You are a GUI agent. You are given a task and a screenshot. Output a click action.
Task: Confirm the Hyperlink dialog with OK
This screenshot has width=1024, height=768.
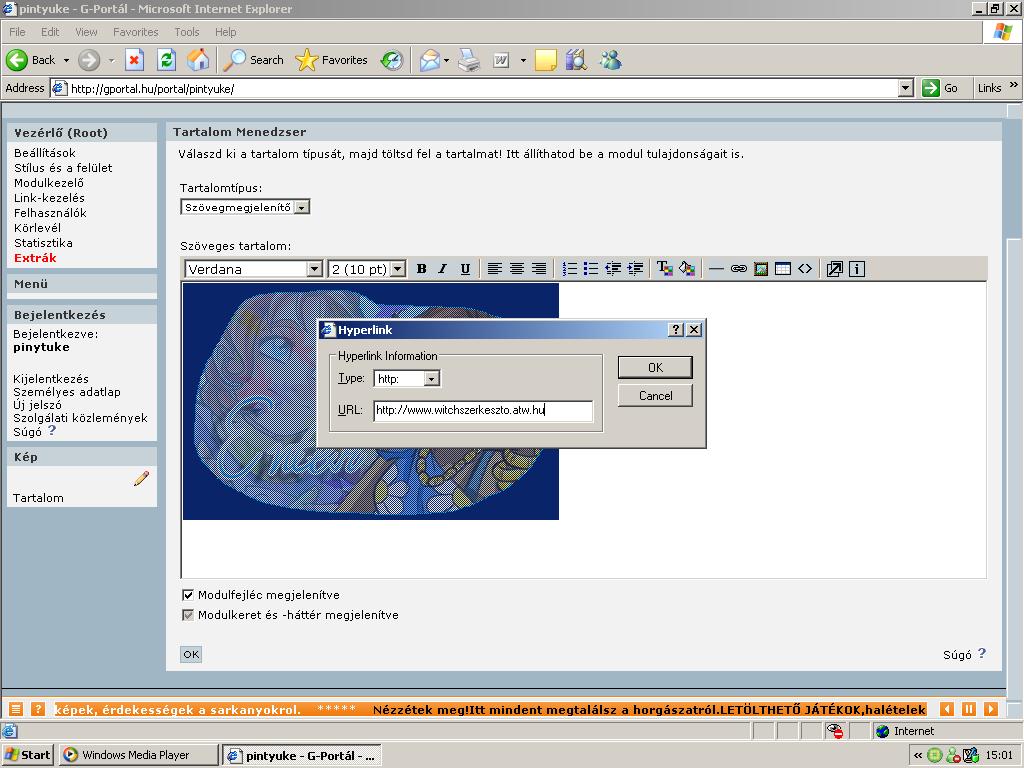655,367
